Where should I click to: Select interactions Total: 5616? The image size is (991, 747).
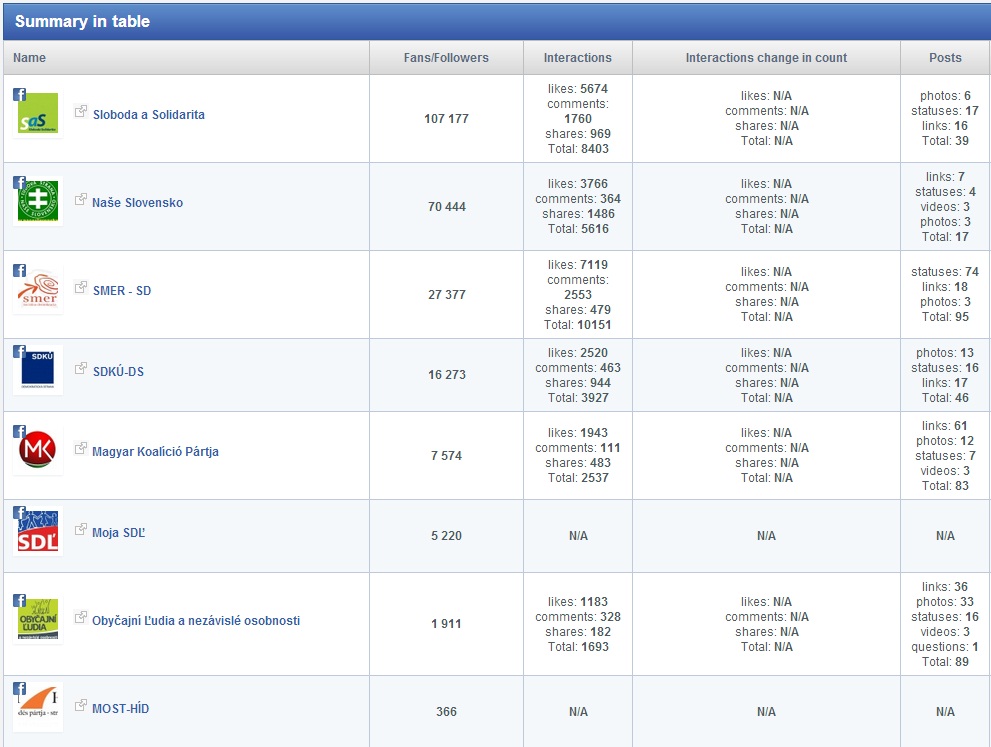pyautogui.click(x=578, y=229)
